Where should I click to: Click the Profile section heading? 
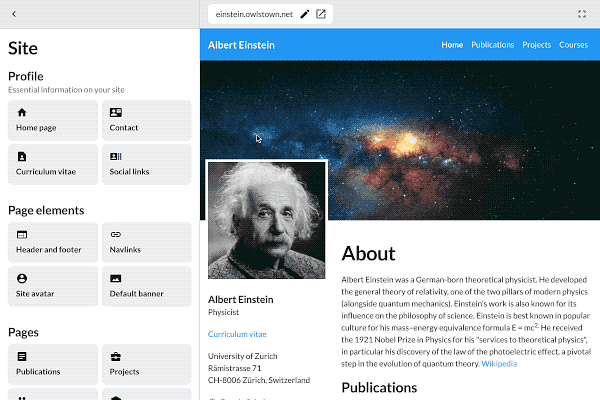[x=26, y=76]
